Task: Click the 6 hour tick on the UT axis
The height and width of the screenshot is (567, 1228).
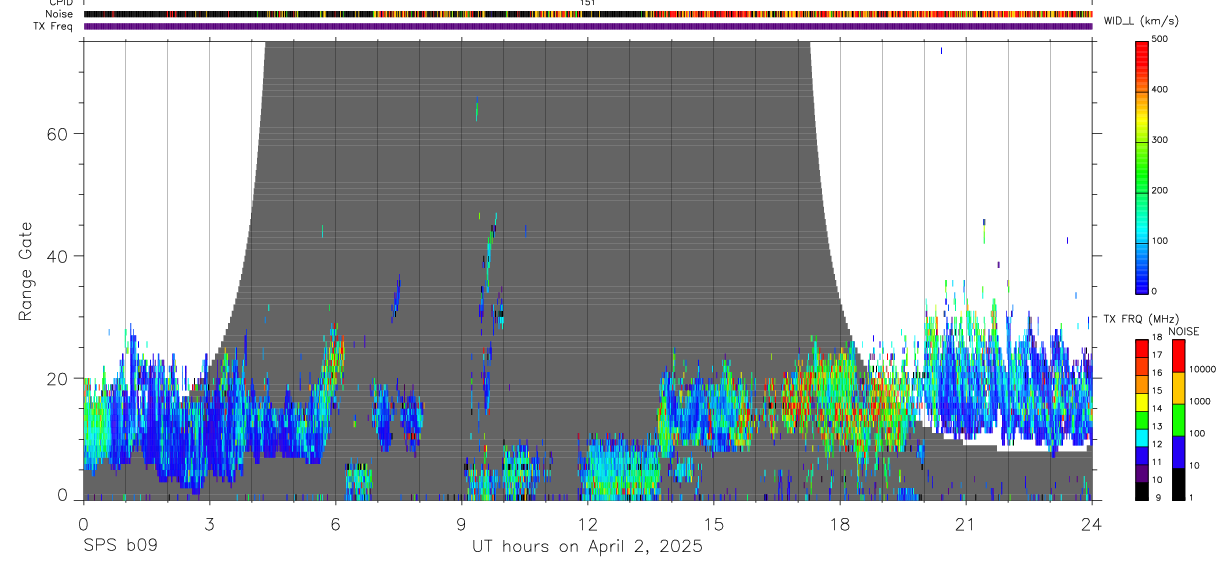Action: tap(335, 524)
